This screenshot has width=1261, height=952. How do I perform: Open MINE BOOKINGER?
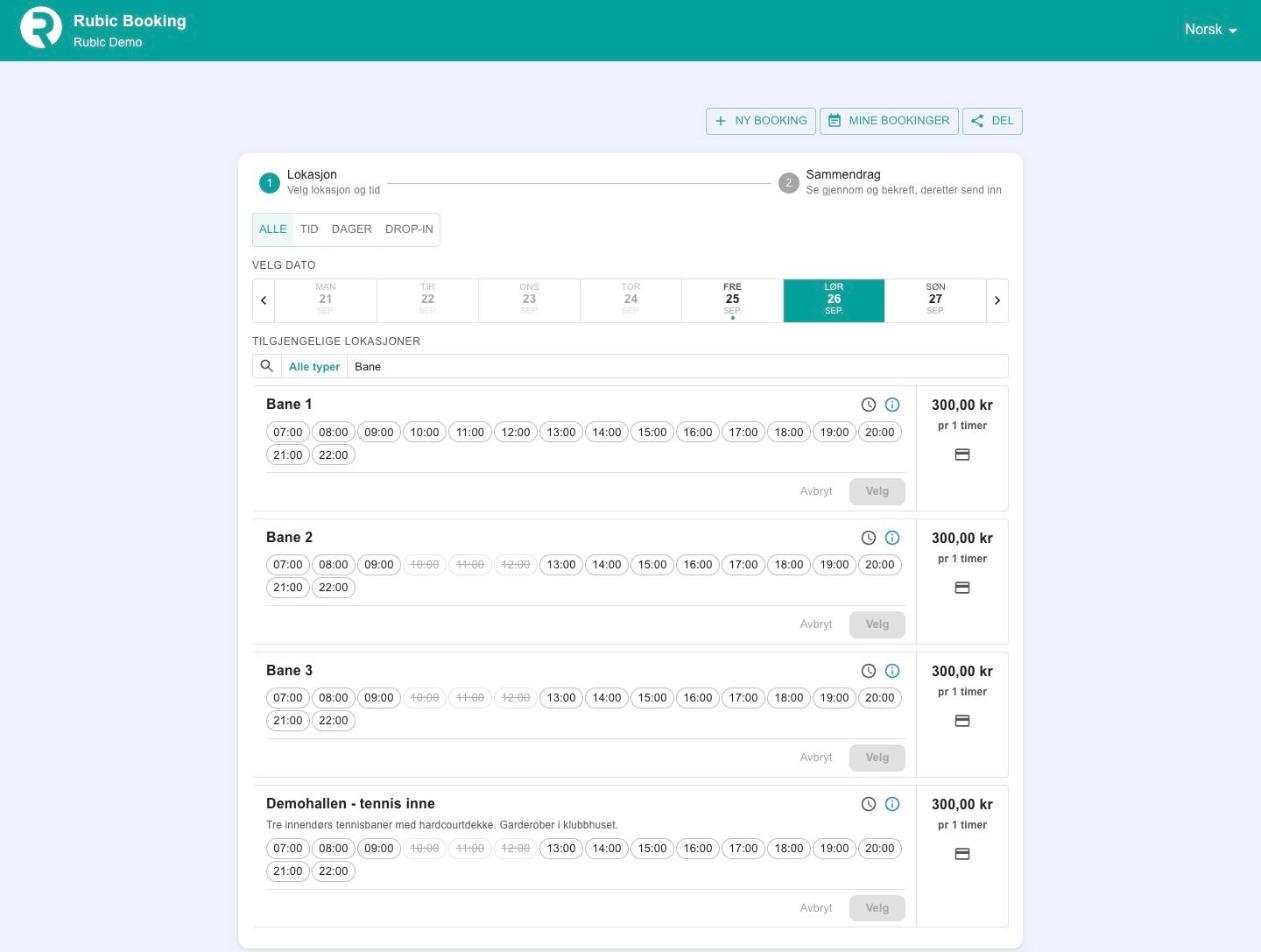click(x=889, y=121)
